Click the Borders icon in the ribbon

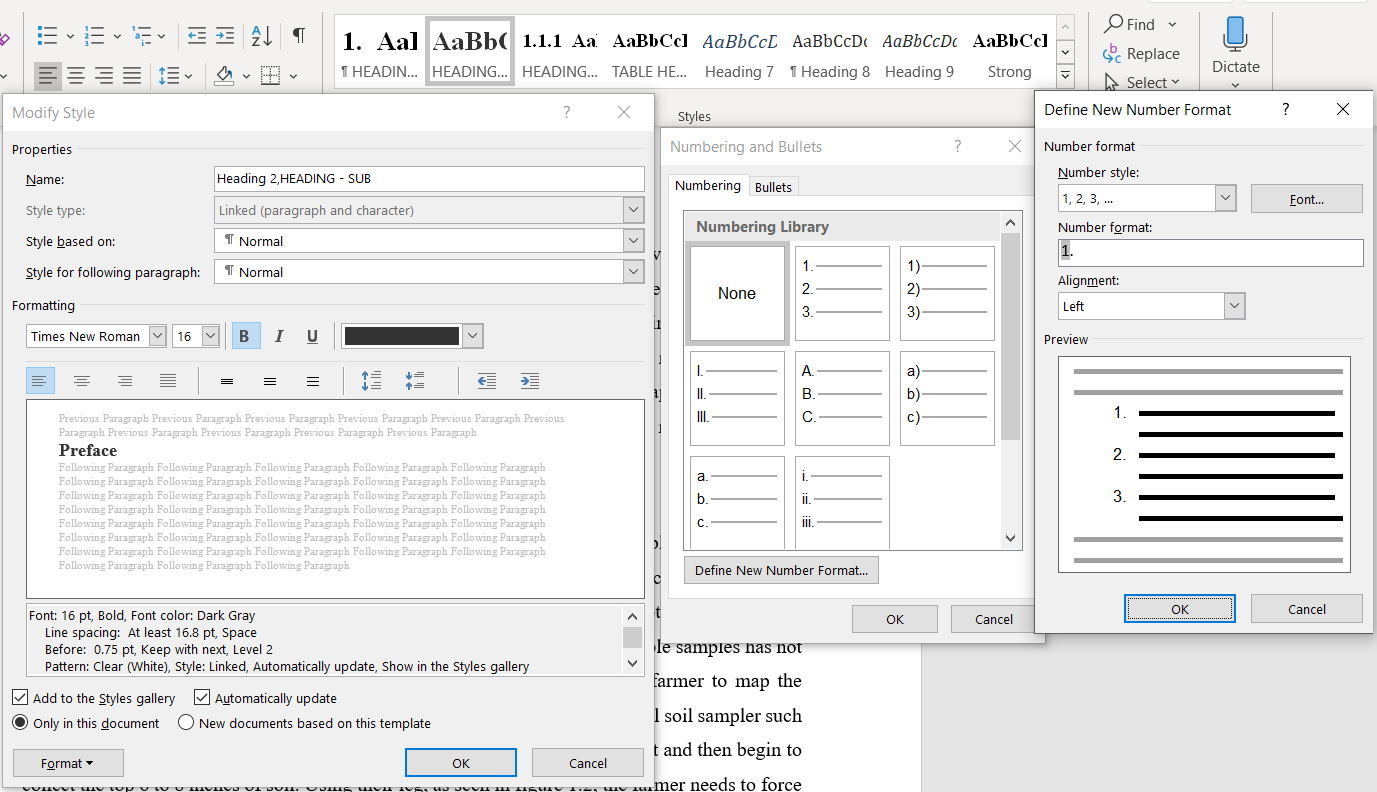tap(270, 75)
